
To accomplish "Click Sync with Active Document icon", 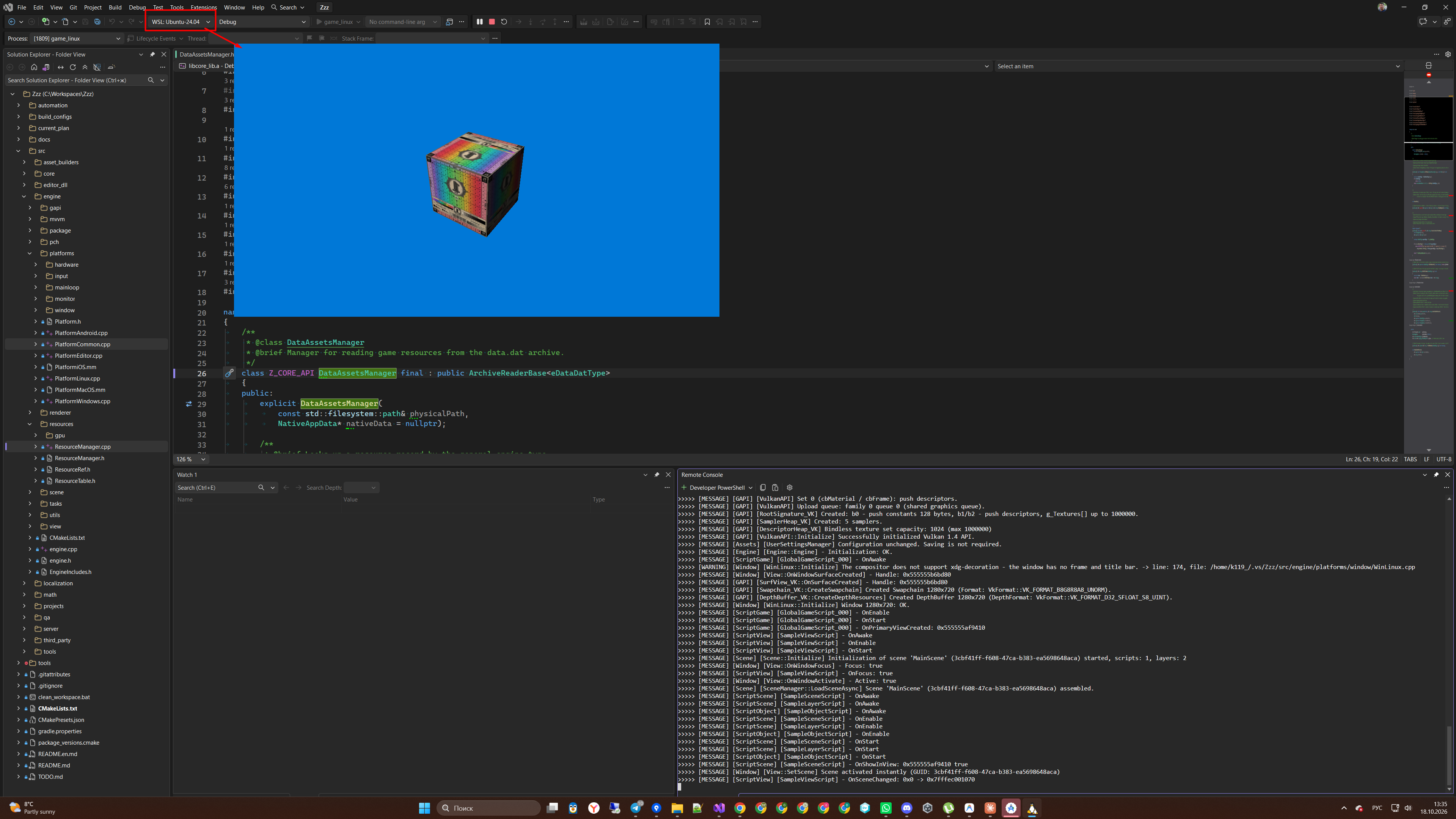I will point(60,67).
